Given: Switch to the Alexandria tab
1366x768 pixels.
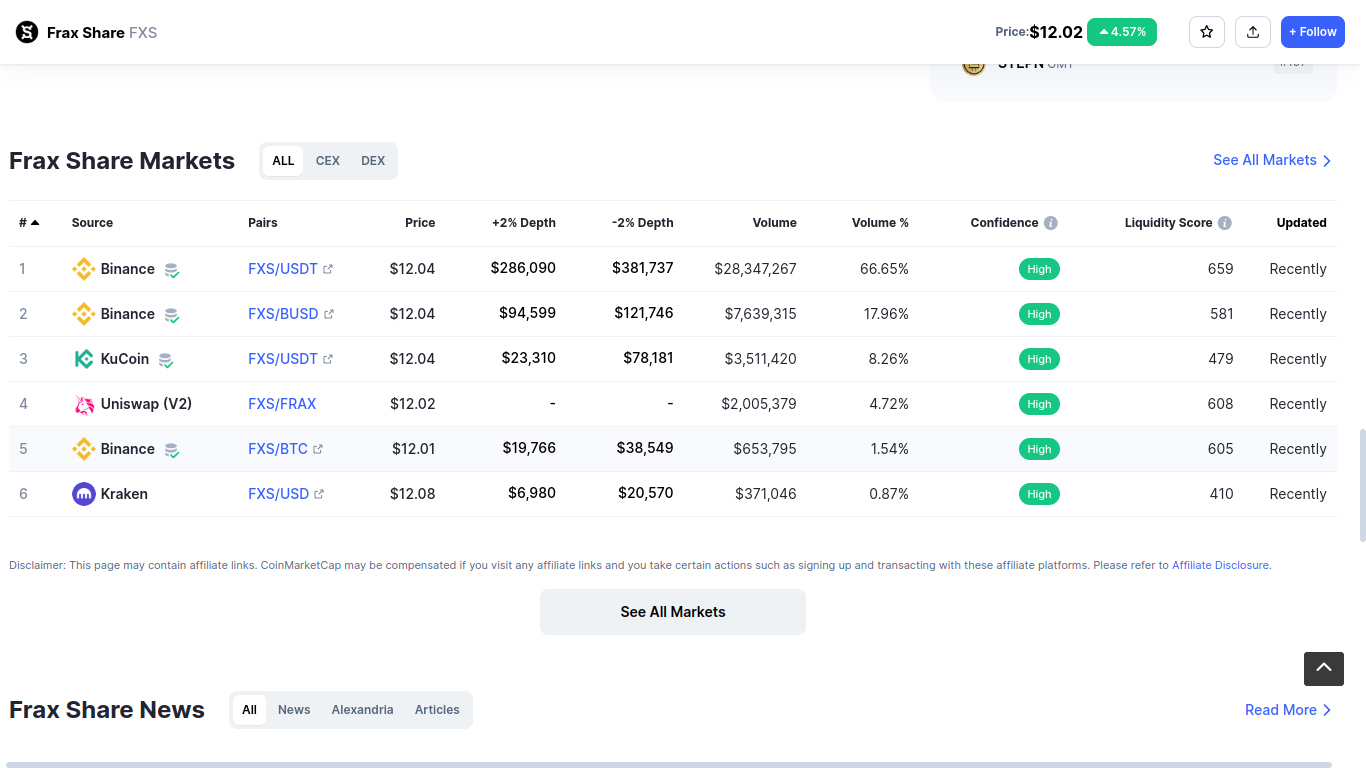Looking at the screenshot, I should point(362,710).
